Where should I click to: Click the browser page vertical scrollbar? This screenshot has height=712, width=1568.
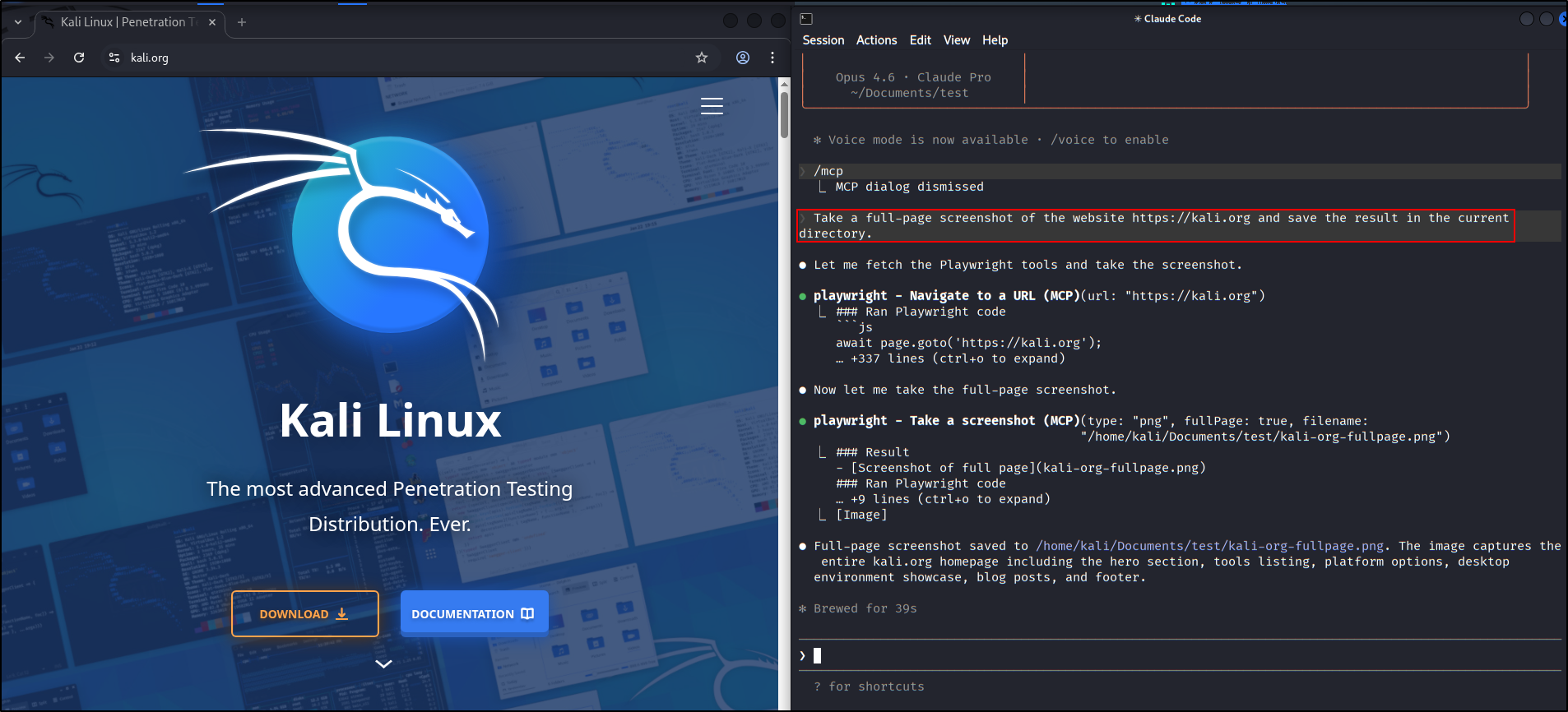point(784,115)
